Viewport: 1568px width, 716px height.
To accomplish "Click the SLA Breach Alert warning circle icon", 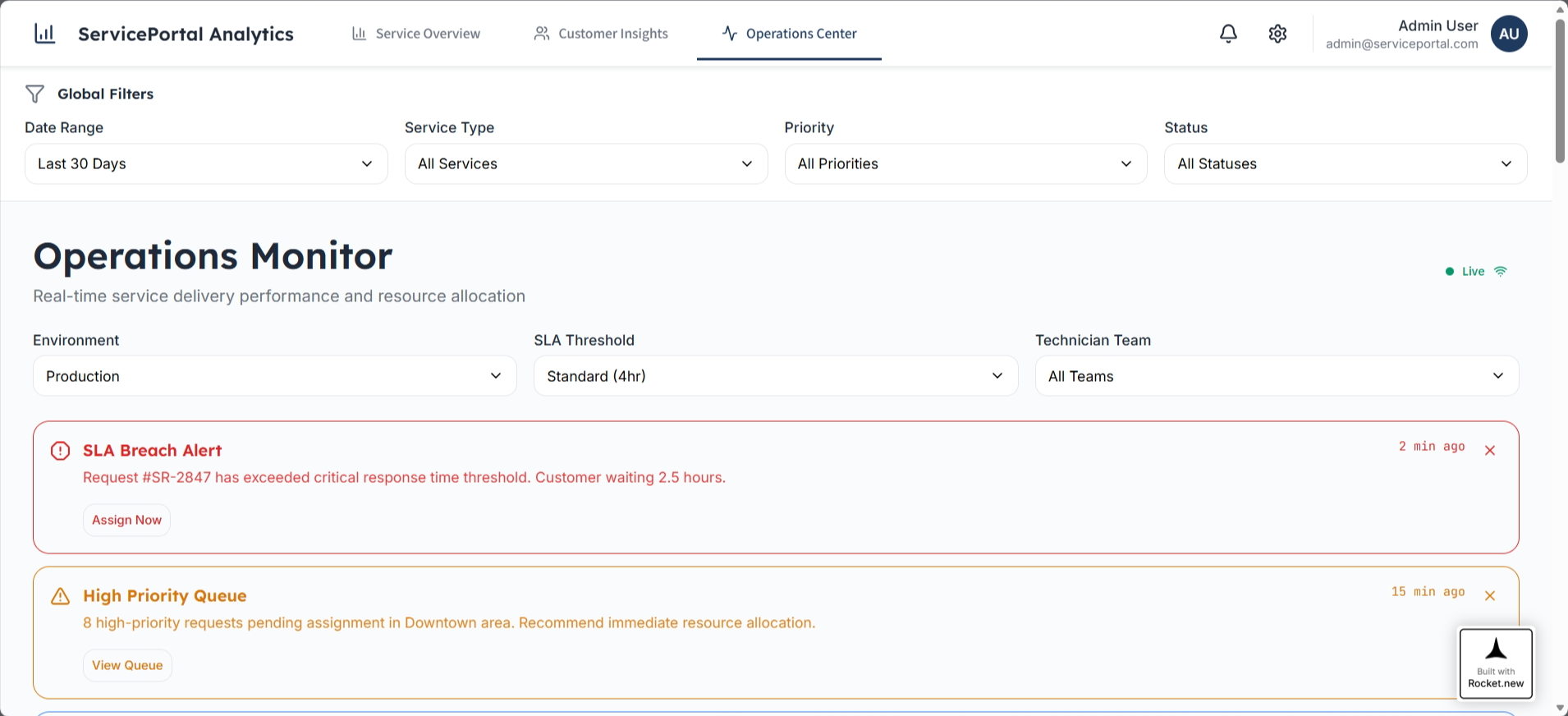I will (x=60, y=451).
